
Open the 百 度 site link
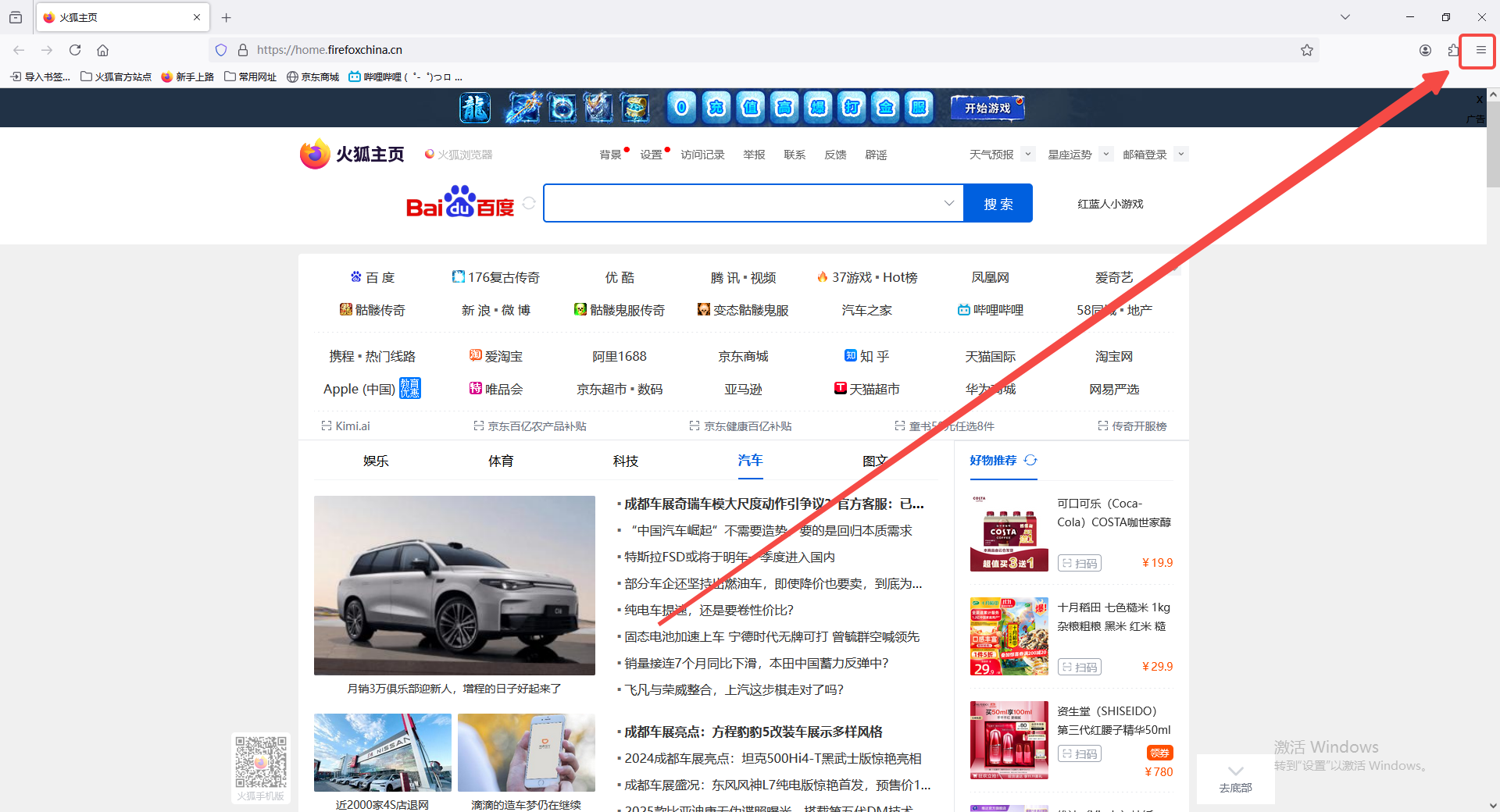pos(373,277)
